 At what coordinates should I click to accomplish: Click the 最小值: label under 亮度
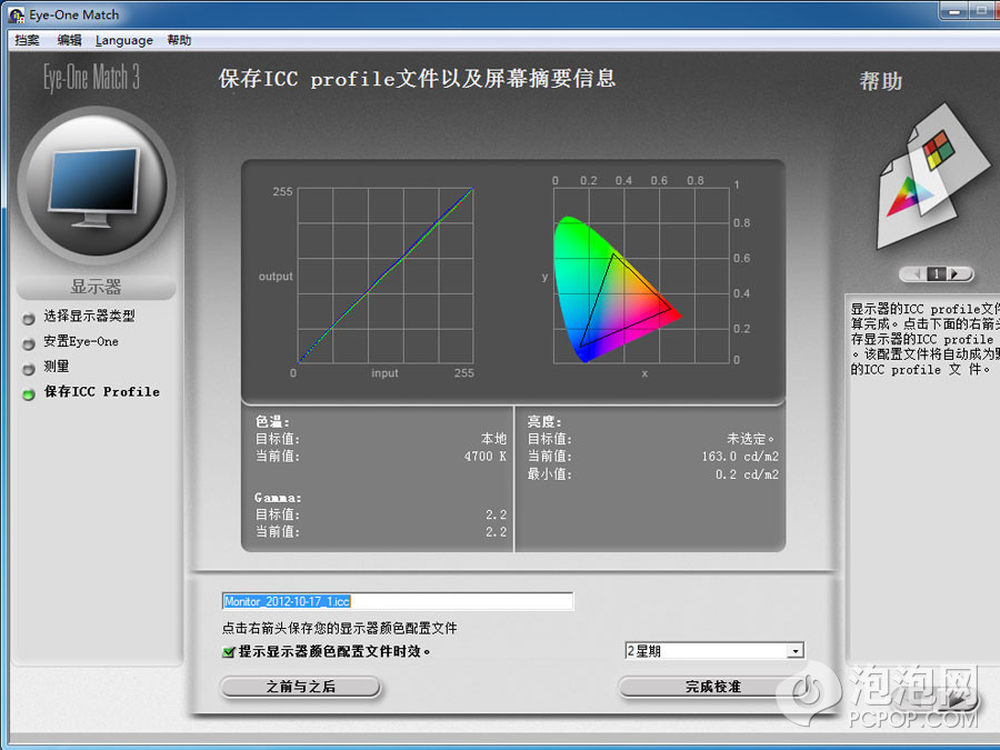549,474
